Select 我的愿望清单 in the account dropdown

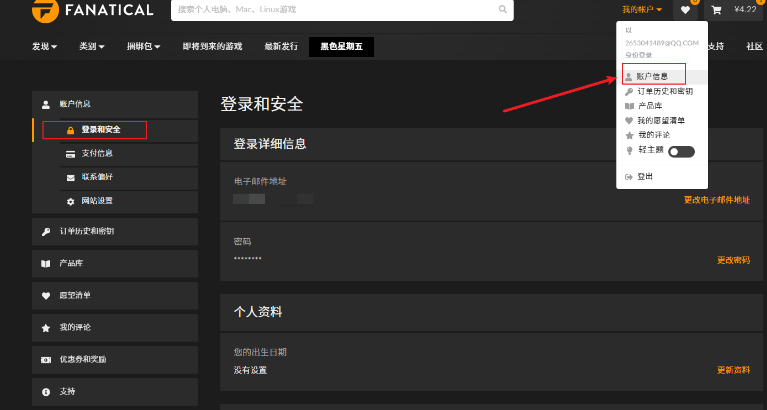pyautogui.click(x=662, y=120)
